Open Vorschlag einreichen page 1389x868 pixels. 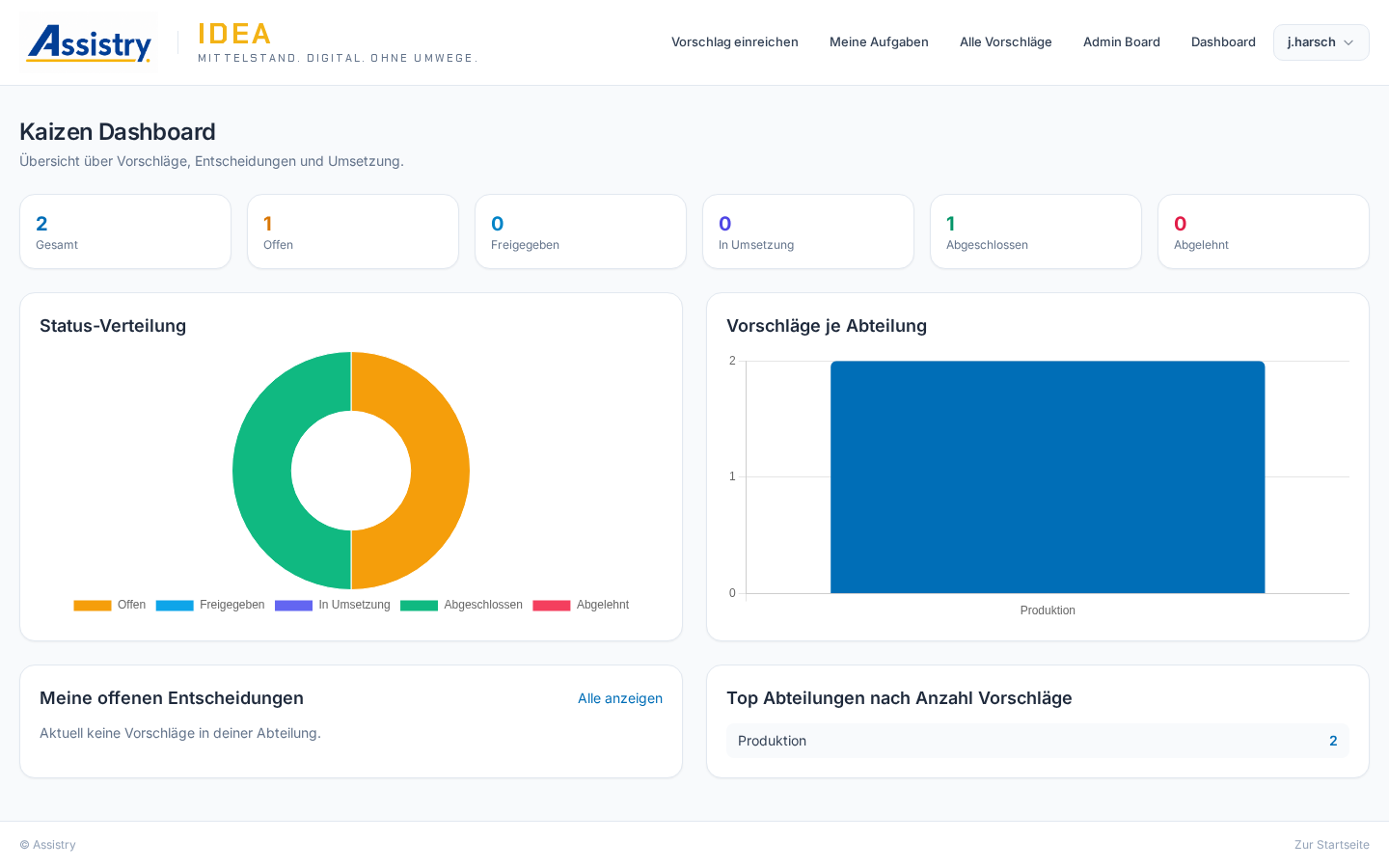(x=735, y=42)
